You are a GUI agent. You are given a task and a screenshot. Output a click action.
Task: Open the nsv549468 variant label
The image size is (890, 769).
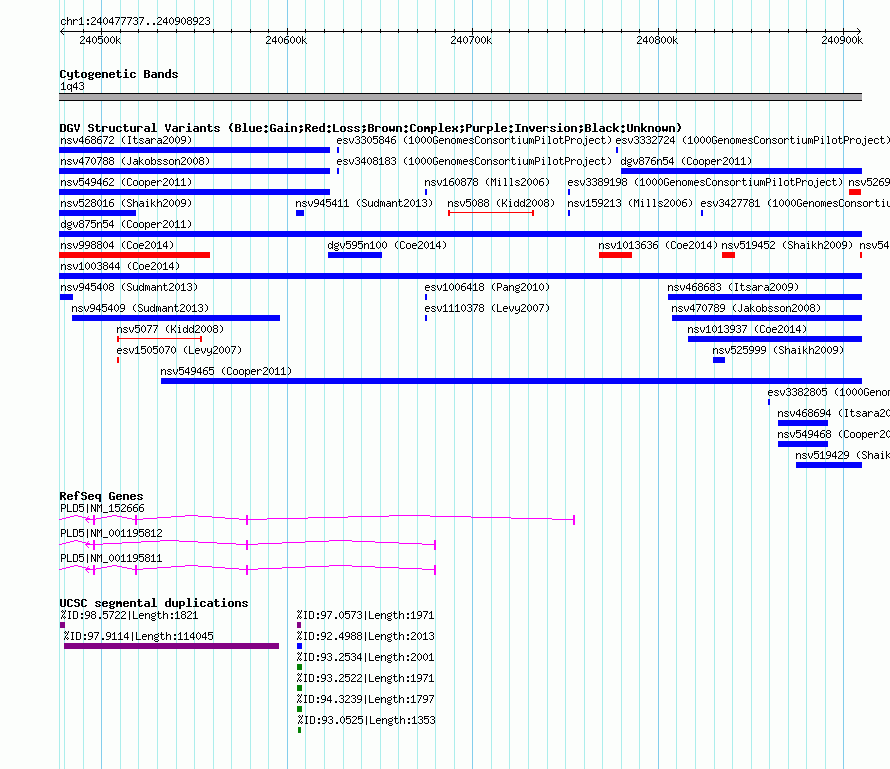tap(833, 434)
